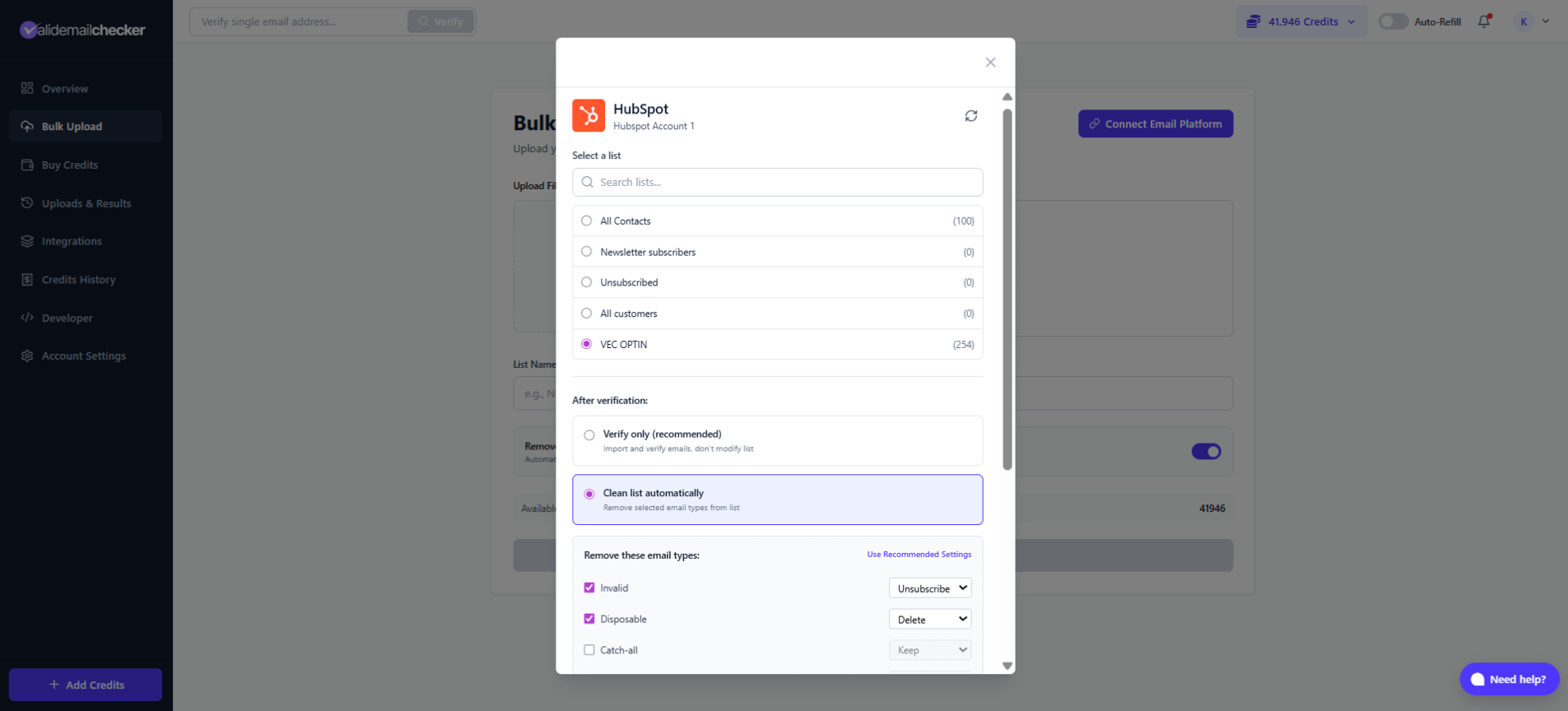Open Buy Credits in sidebar
Image resolution: width=1568 pixels, height=711 pixels.
coord(86,165)
